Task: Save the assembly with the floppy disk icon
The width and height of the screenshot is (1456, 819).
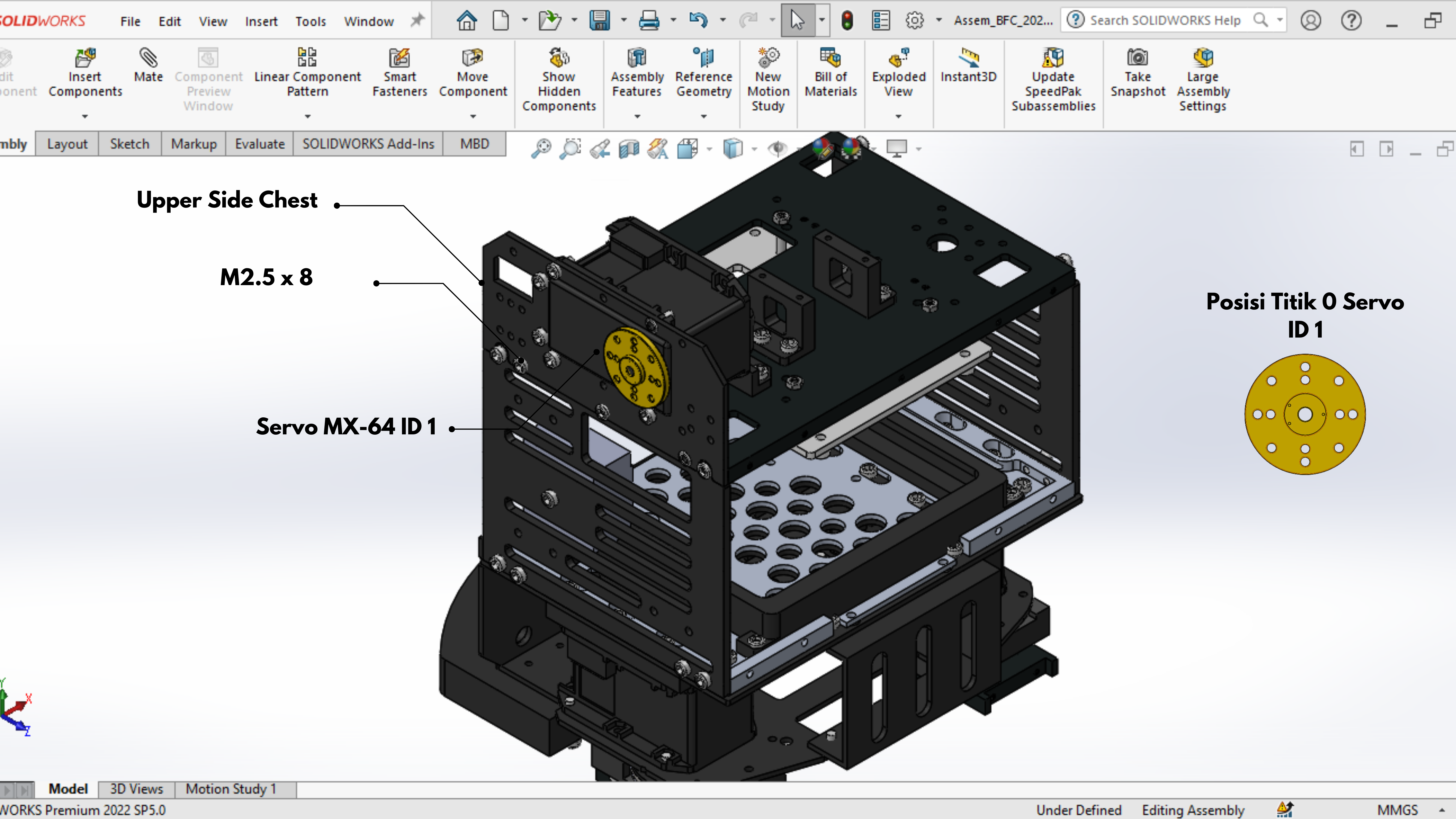Action: coord(600,20)
